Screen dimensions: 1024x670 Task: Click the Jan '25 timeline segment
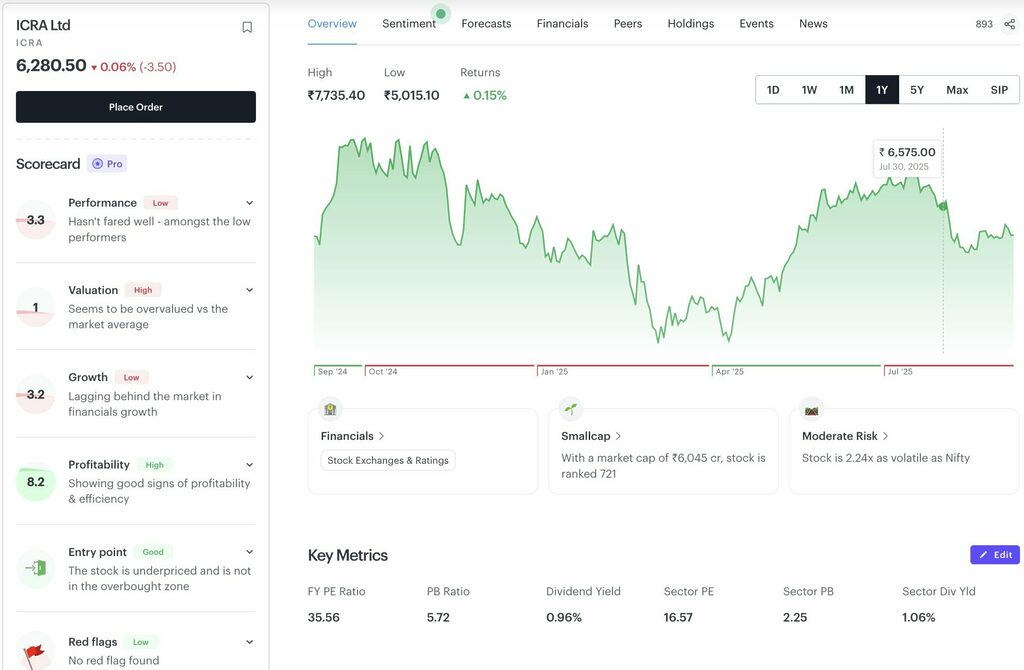coord(622,370)
